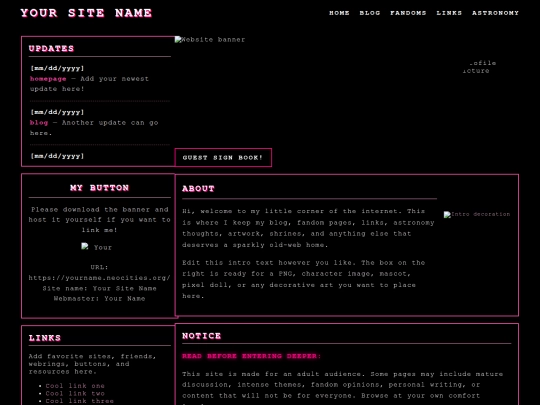This screenshot has height=405, width=540.
Task: Open Cool link one
Action: click(75, 386)
